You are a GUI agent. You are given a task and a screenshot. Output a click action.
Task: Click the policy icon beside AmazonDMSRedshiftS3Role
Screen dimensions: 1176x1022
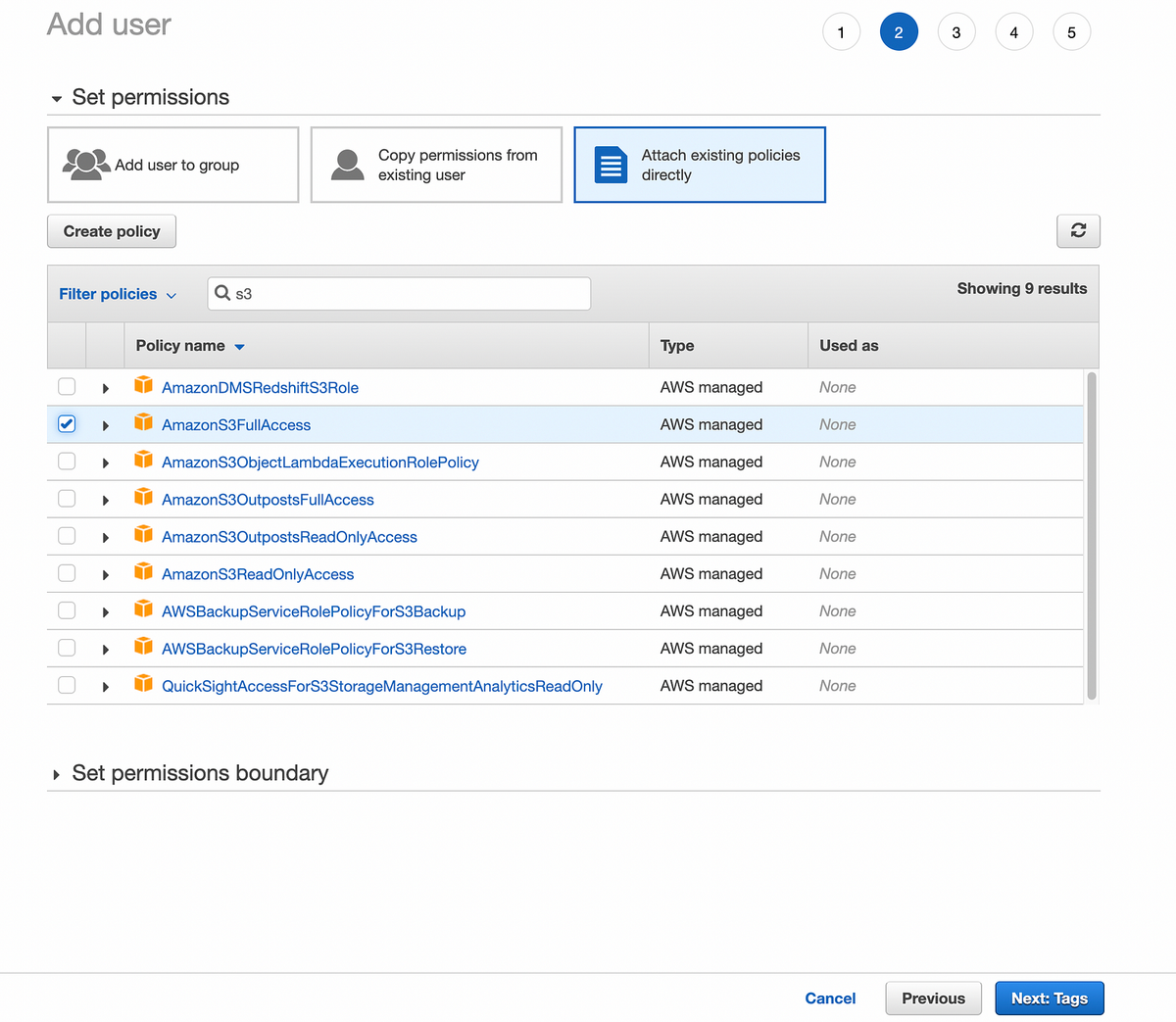pos(143,384)
